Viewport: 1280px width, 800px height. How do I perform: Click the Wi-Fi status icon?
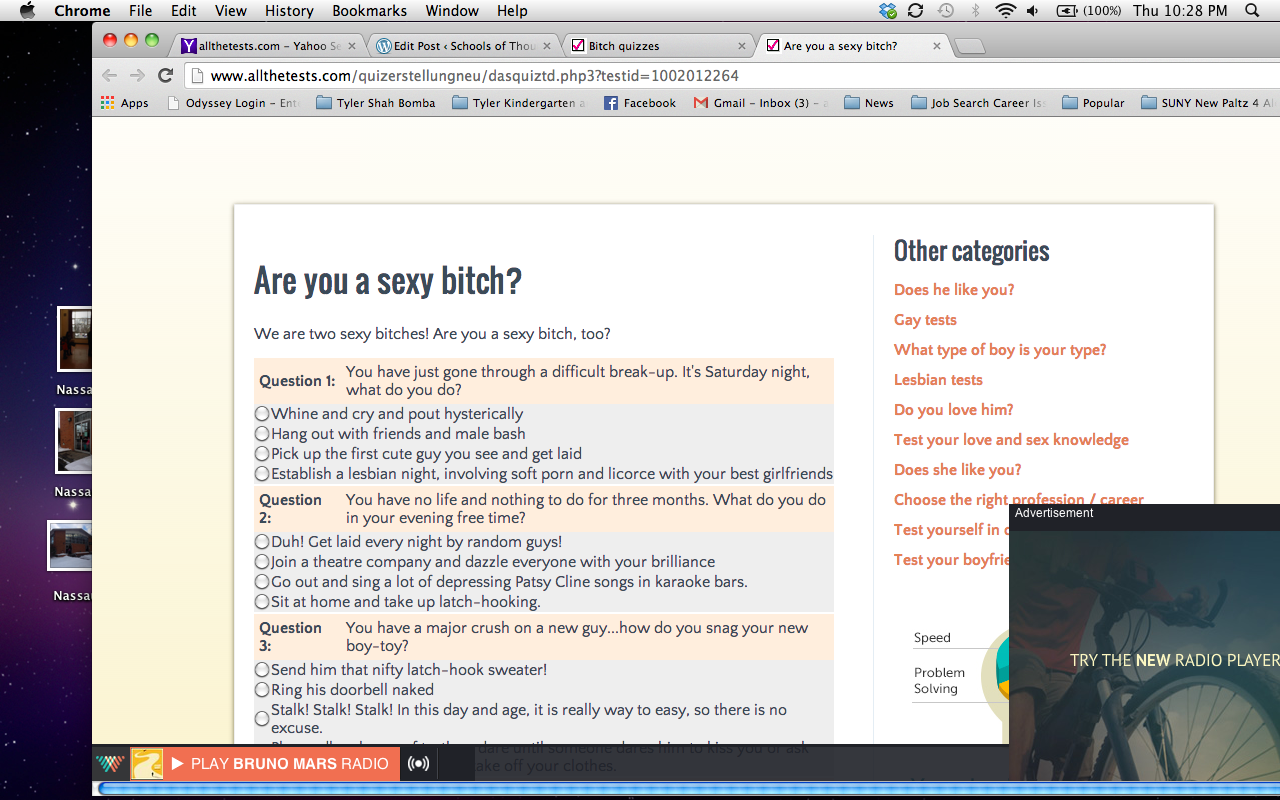pyautogui.click(x=1004, y=11)
